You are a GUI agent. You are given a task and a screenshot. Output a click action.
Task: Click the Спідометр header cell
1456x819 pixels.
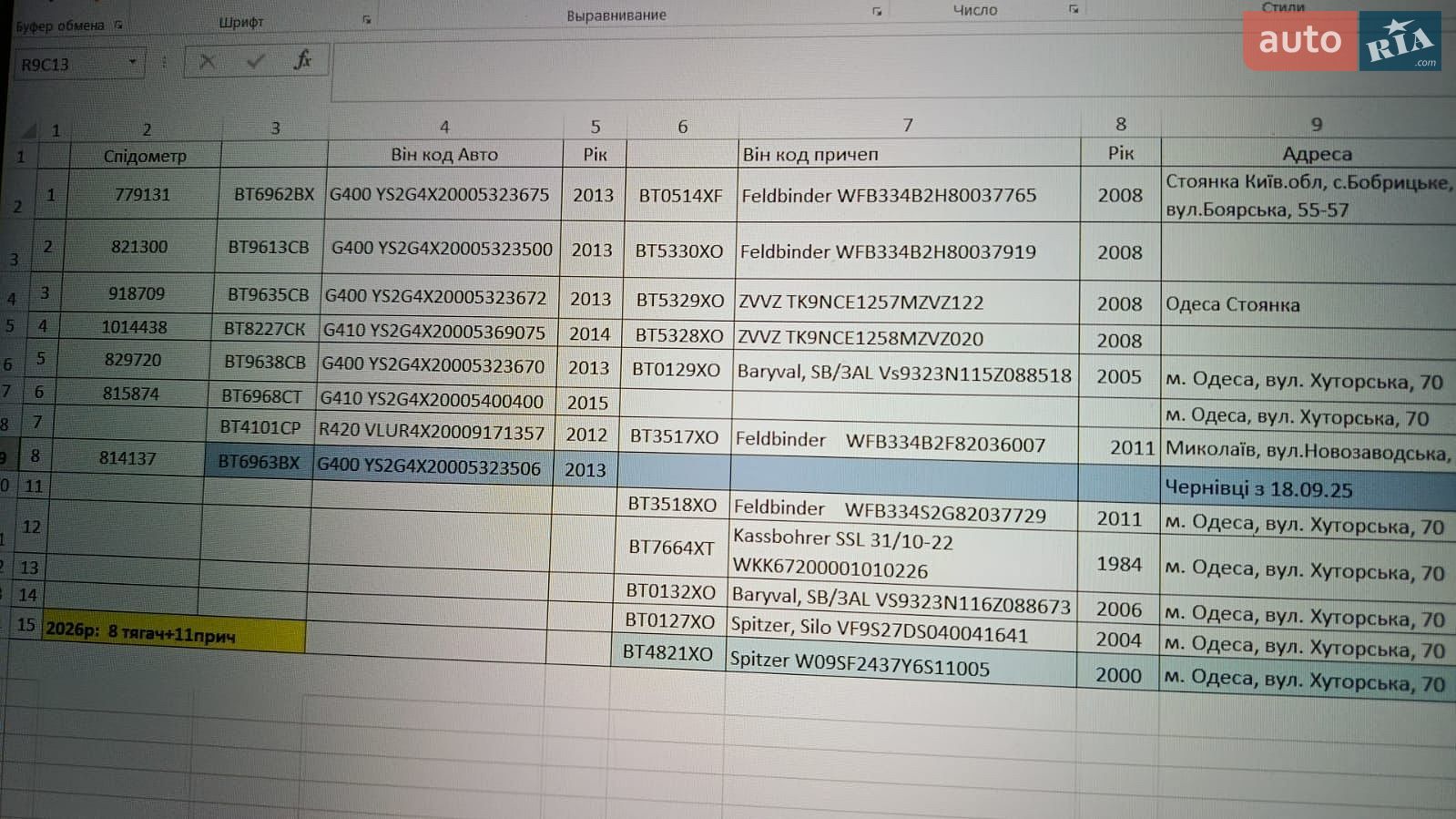(145, 156)
